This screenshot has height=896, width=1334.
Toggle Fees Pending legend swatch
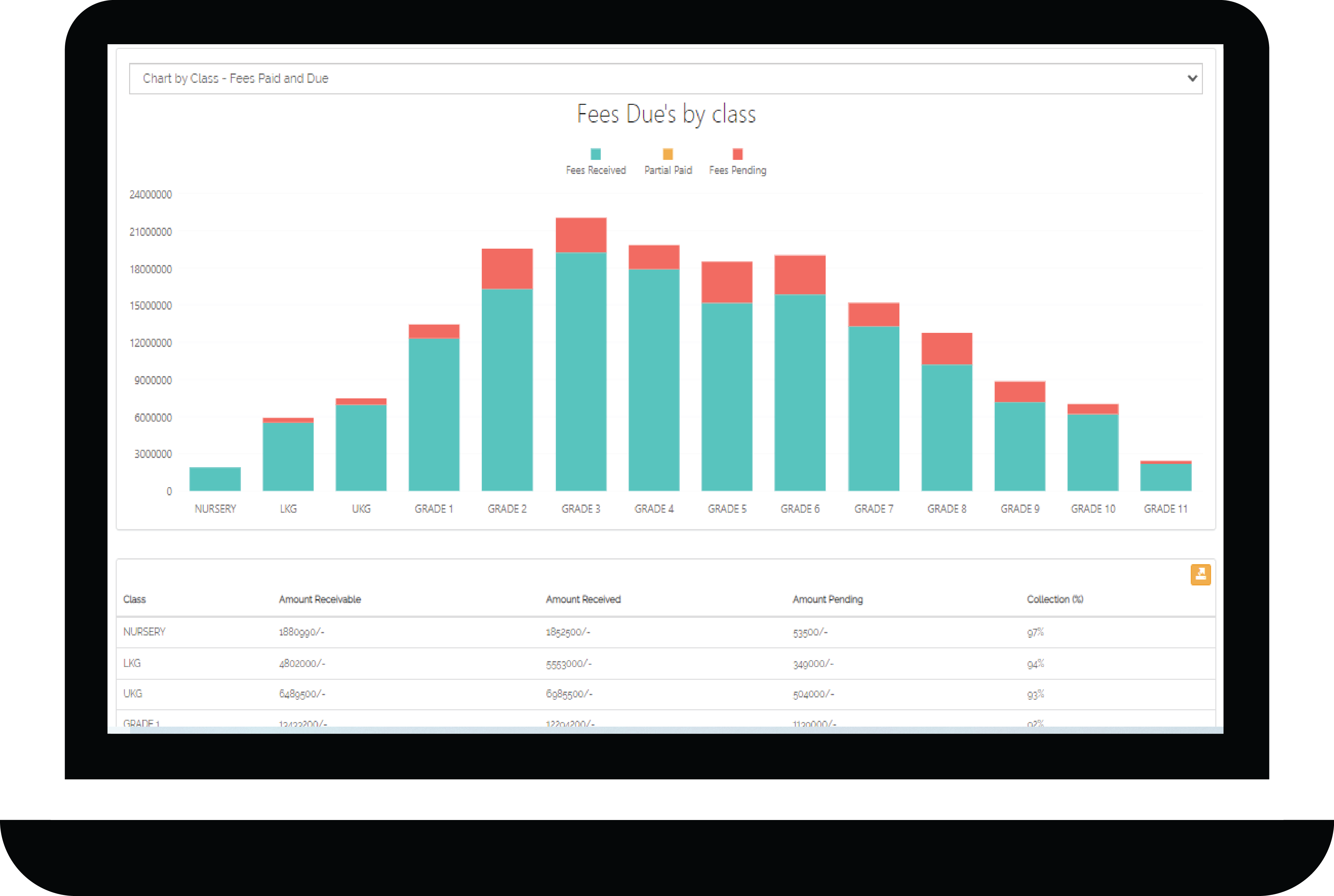point(737,154)
